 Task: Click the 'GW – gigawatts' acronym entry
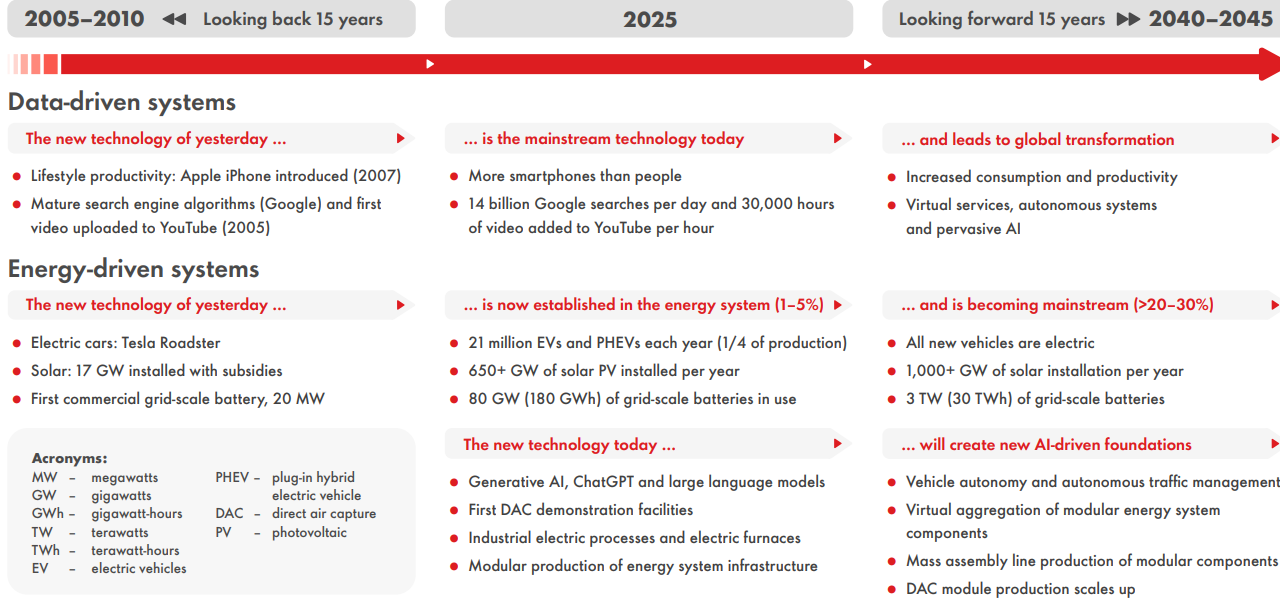[92, 496]
